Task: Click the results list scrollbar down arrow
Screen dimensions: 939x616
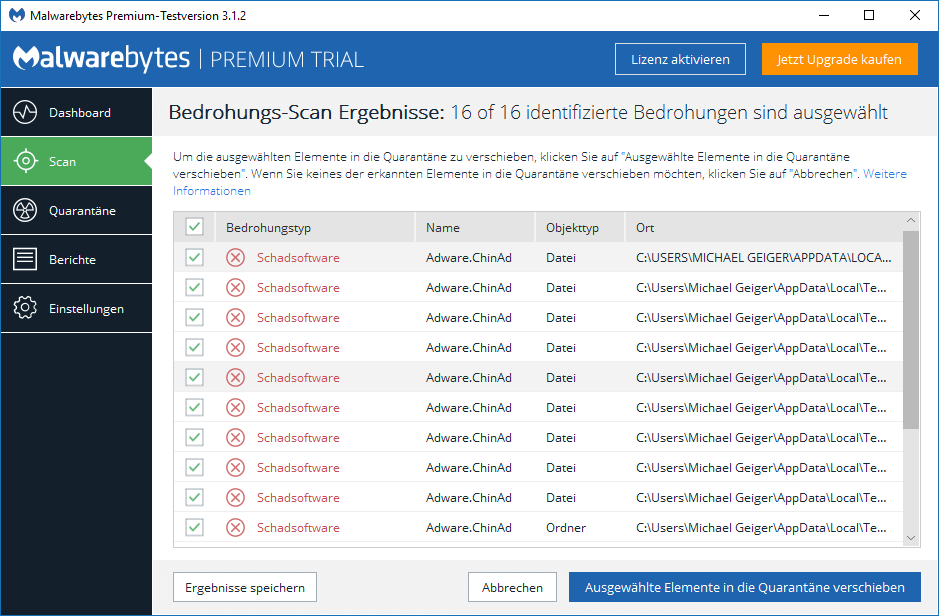Action: click(911, 538)
